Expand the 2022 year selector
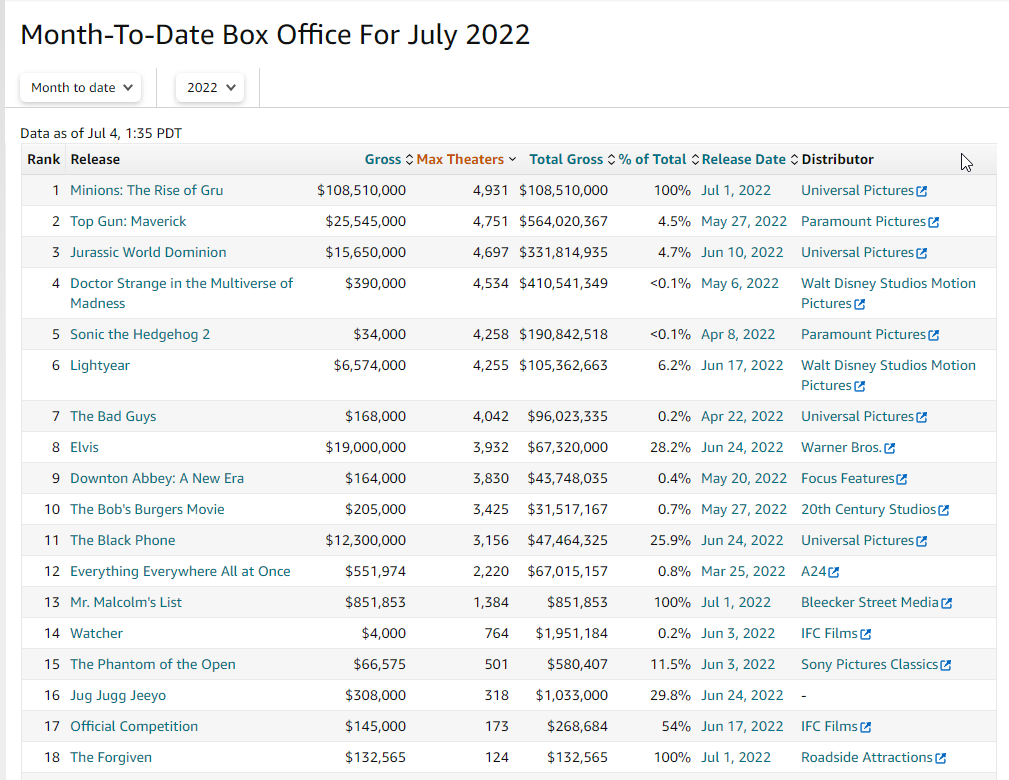 (x=210, y=87)
